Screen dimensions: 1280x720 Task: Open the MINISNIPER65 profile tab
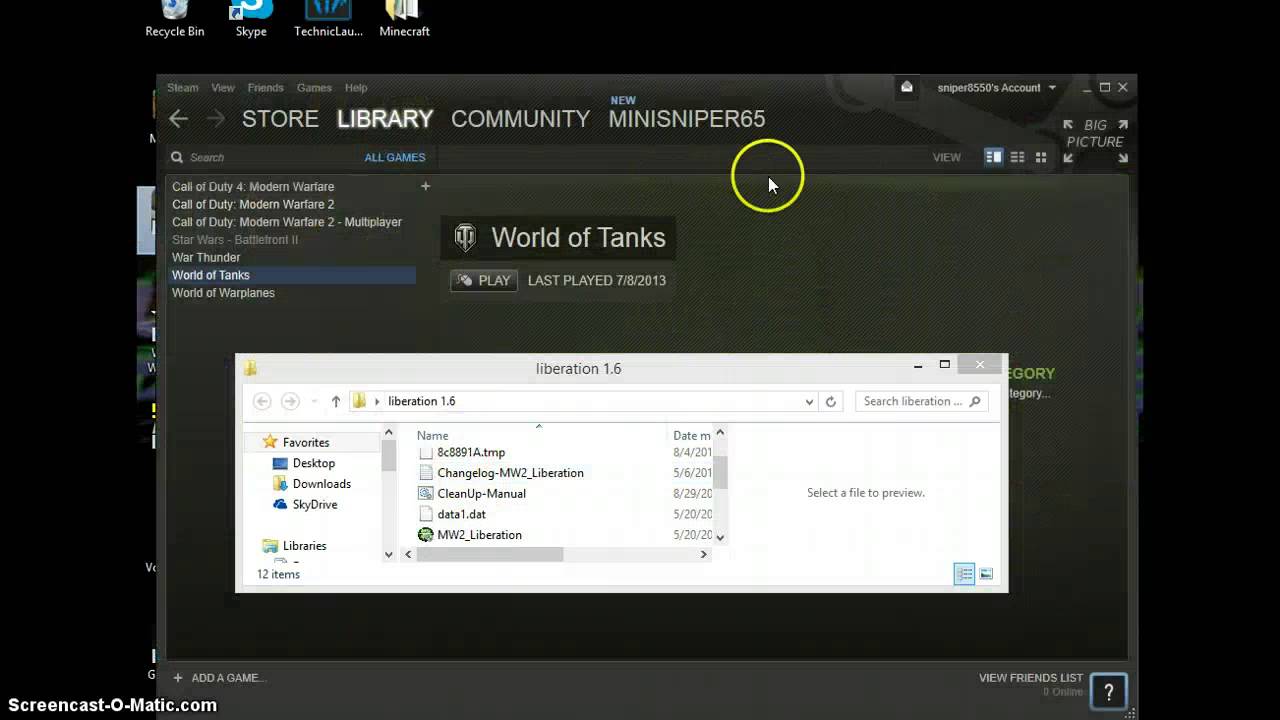[687, 119]
